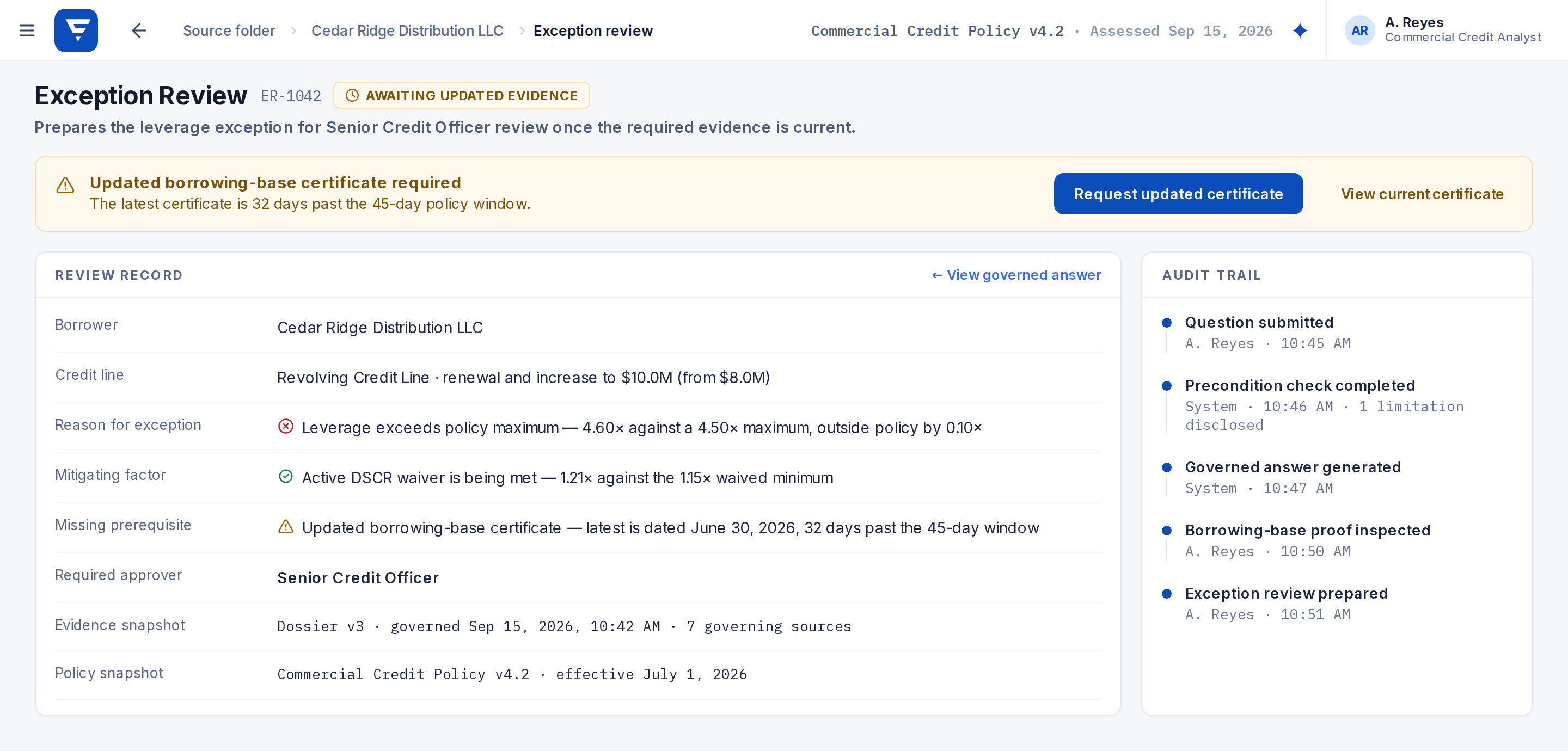Click the red X leverage exception icon
1568x751 pixels.
[x=285, y=426]
